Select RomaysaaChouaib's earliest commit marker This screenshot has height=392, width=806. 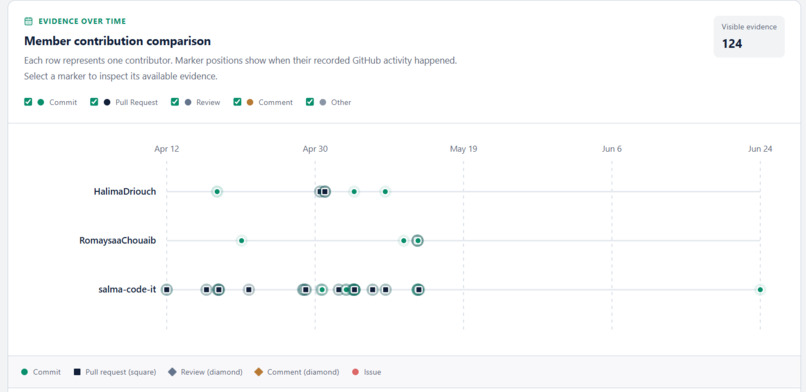click(242, 240)
